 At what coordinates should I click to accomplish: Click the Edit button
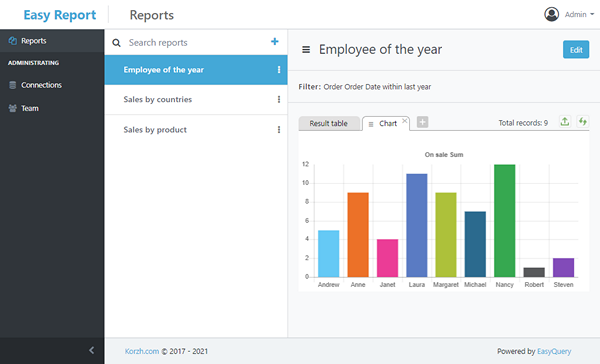tap(576, 50)
